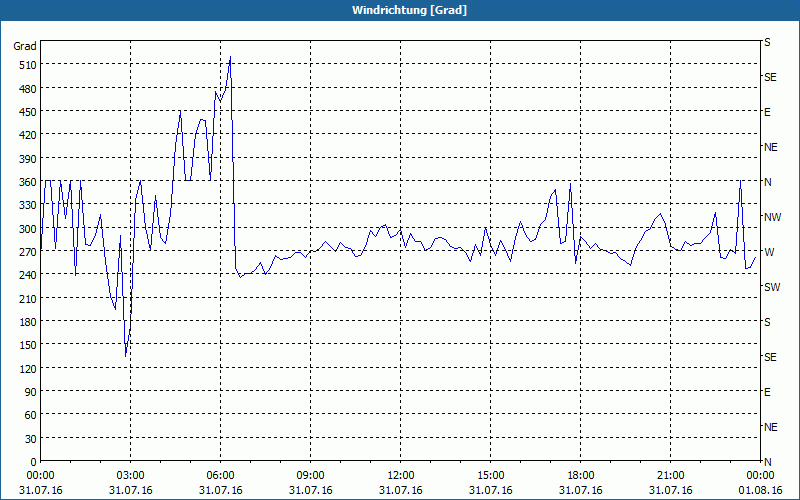This screenshot has height=500, width=800.
Task: Click the wind direction minimum near 02:50
Action: [x=126, y=356]
